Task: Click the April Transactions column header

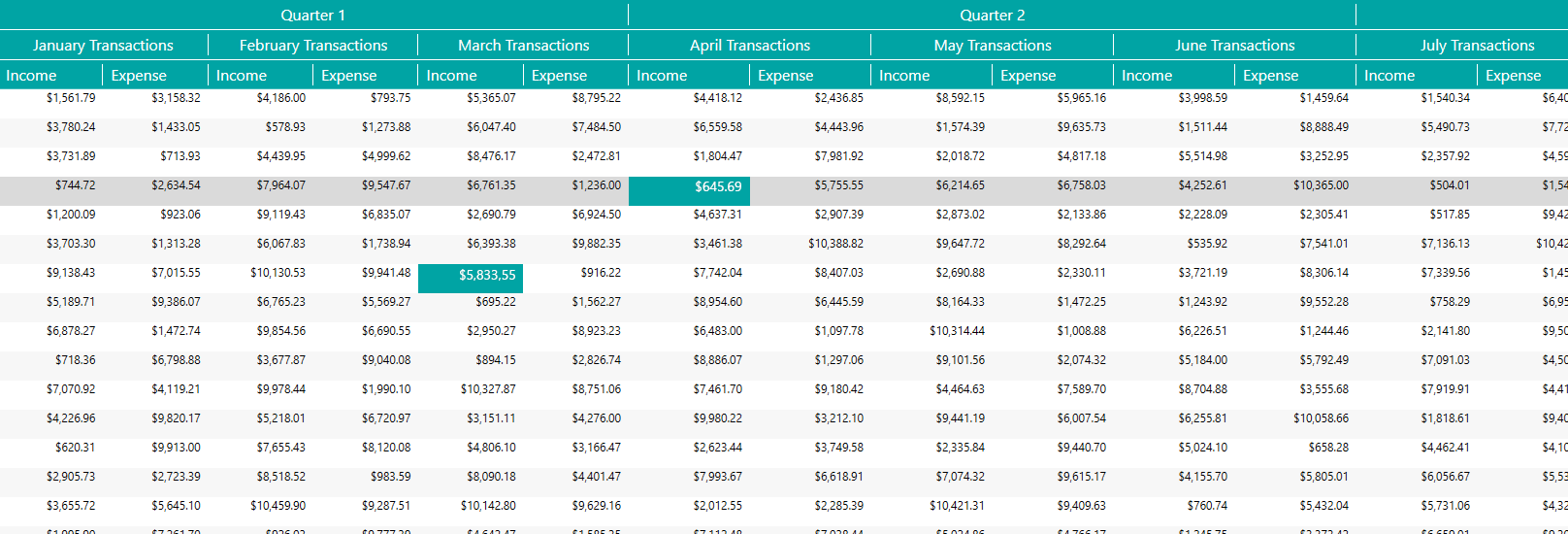Action: click(749, 46)
